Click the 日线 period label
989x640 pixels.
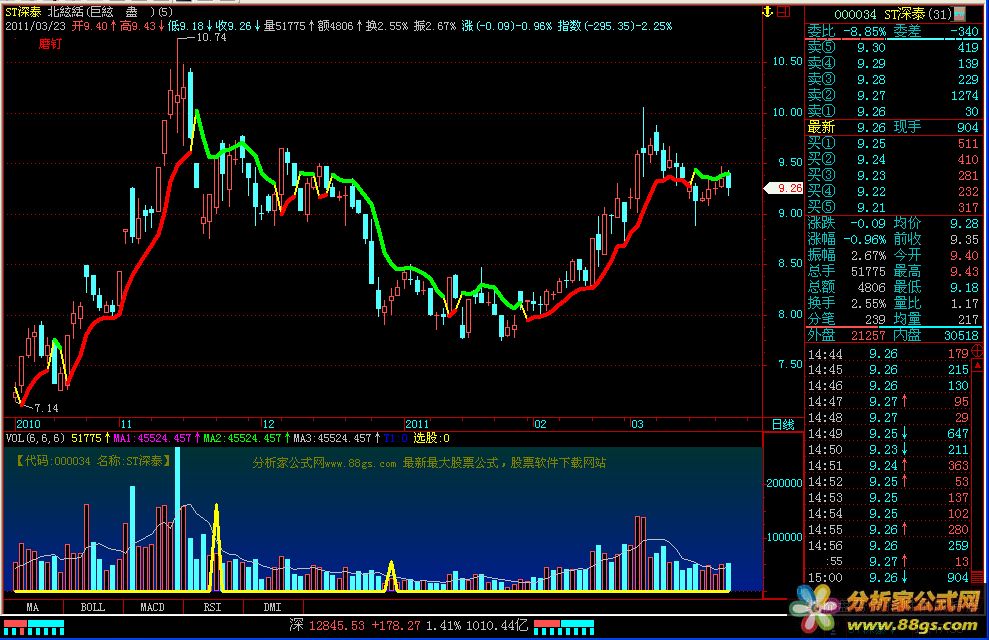pos(783,424)
